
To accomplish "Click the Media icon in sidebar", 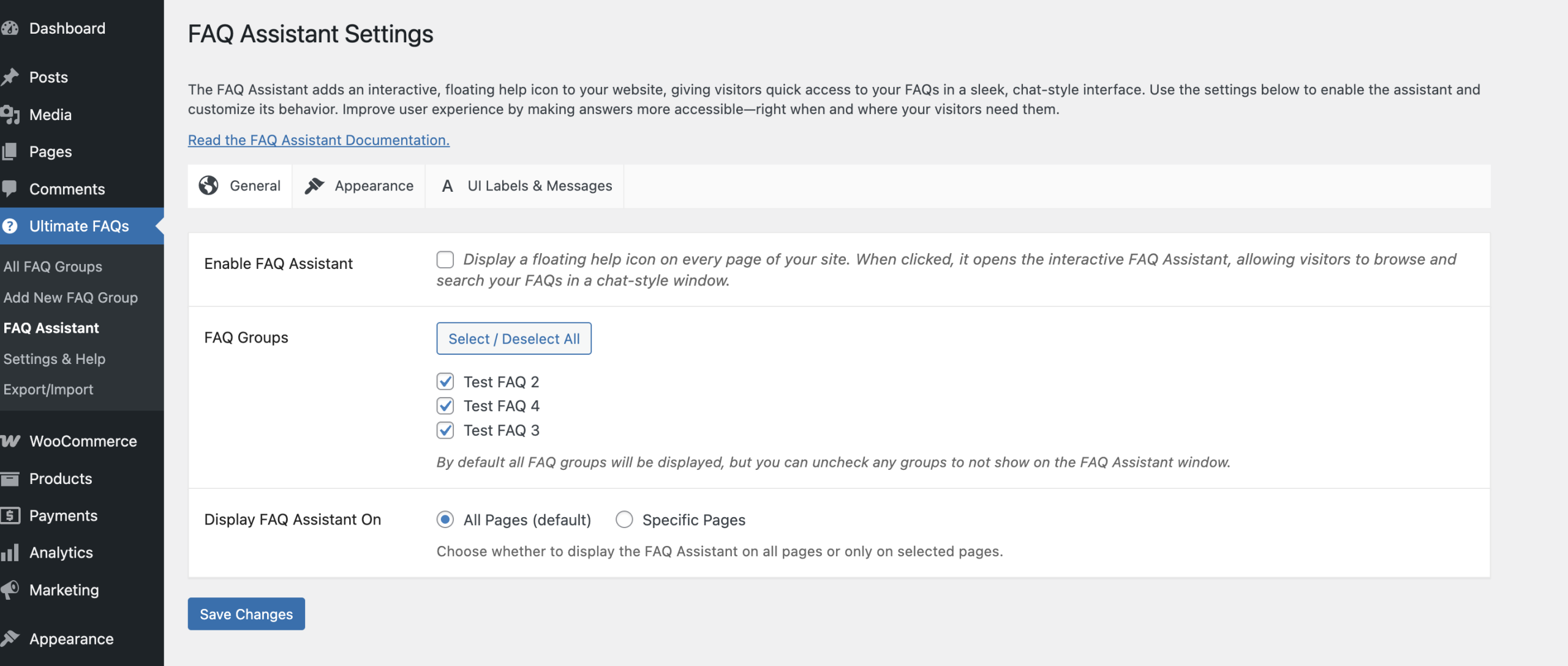I will pyautogui.click(x=10, y=115).
